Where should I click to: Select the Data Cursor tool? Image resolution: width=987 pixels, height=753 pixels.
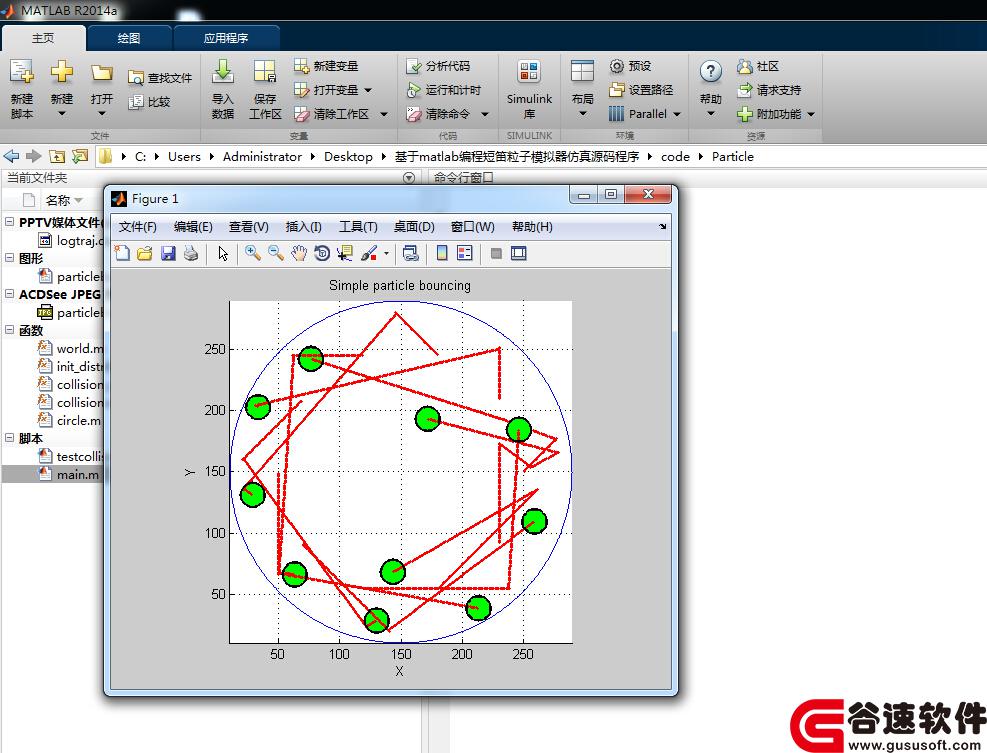[344, 253]
